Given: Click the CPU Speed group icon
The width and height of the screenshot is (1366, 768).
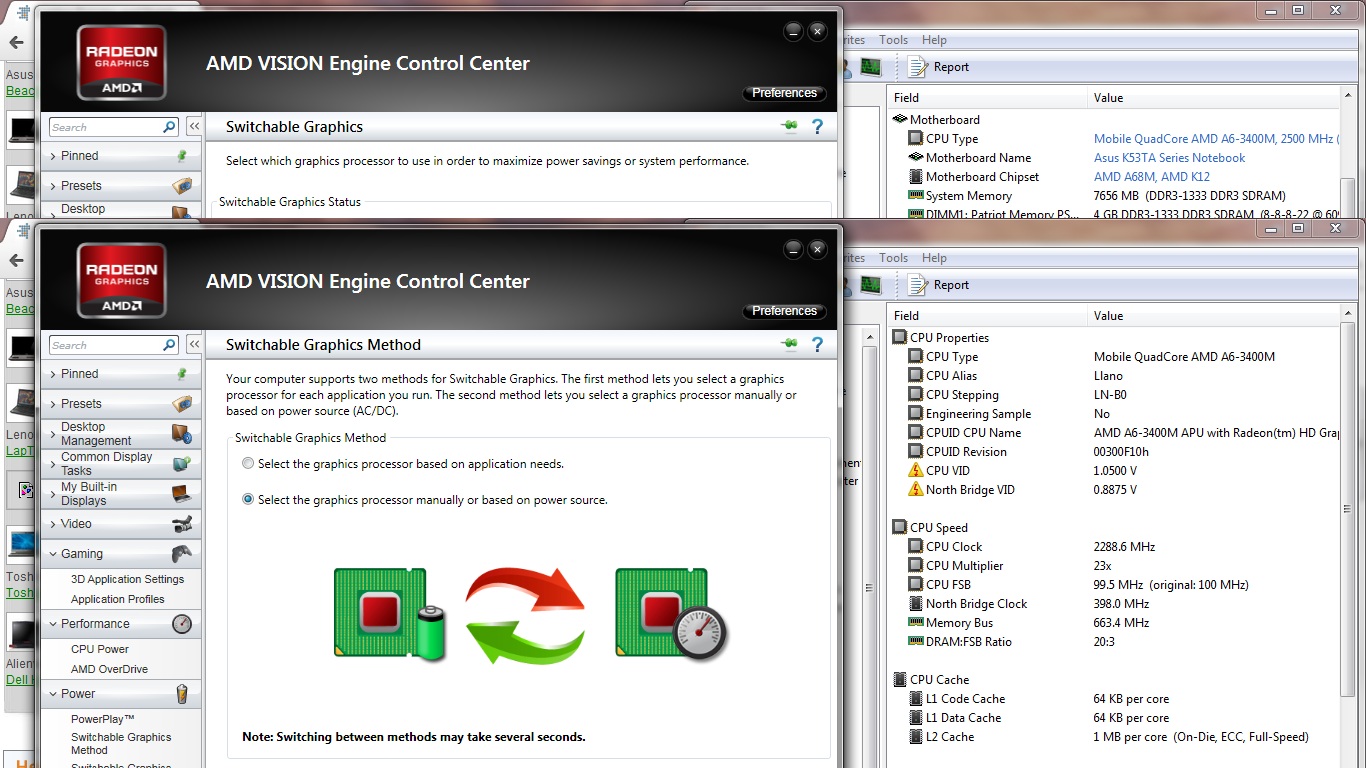Looking at the screenshot, I should pos(900,527).
